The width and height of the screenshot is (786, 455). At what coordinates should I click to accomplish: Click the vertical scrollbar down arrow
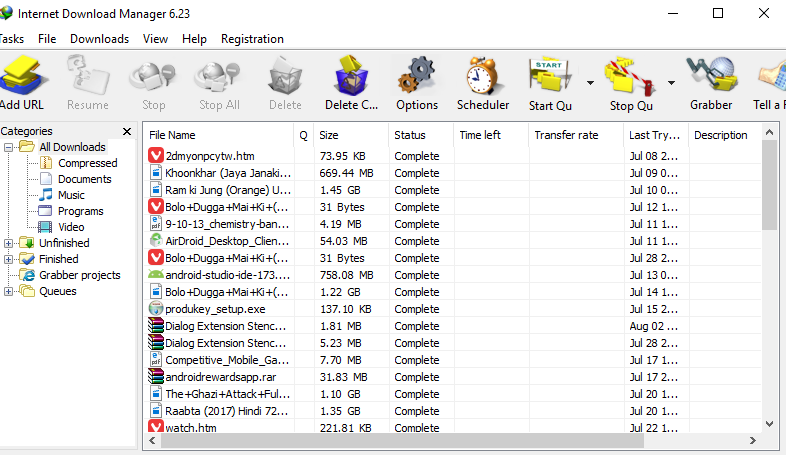pyautogui.click(x=769, y=424)
